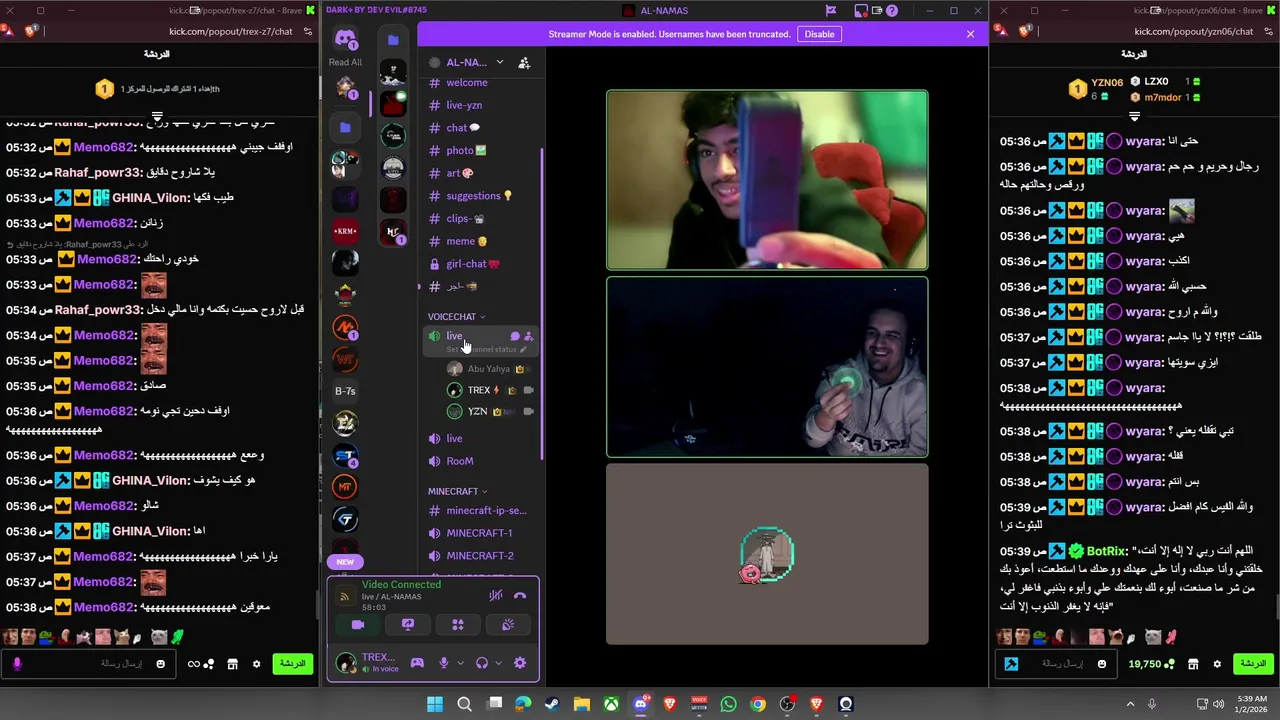1280x720 pixels.
Task: Invite people to AL-NAMAS server
Action: tap(524, 63)
